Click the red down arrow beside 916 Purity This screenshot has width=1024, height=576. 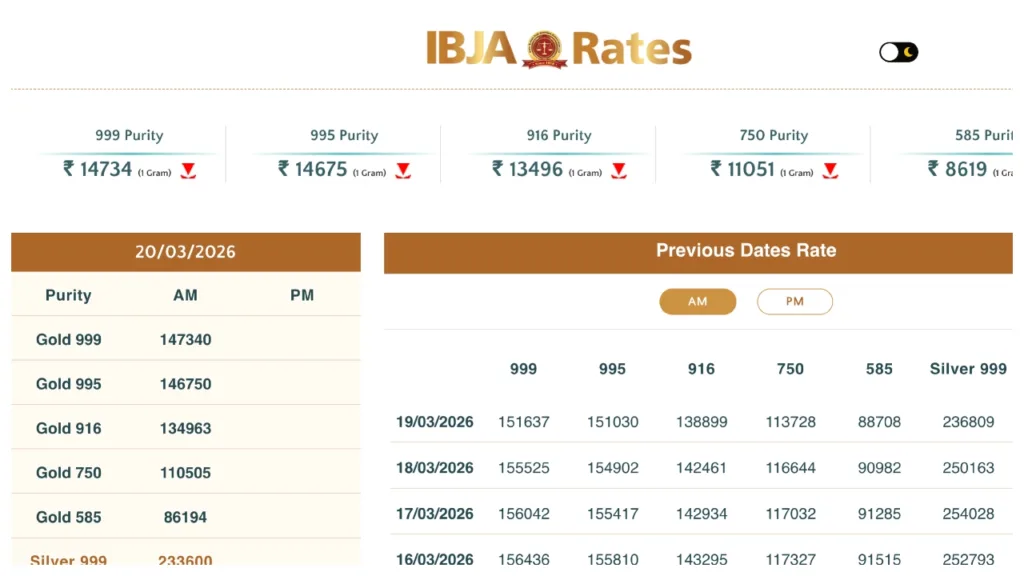pos(619,171)
